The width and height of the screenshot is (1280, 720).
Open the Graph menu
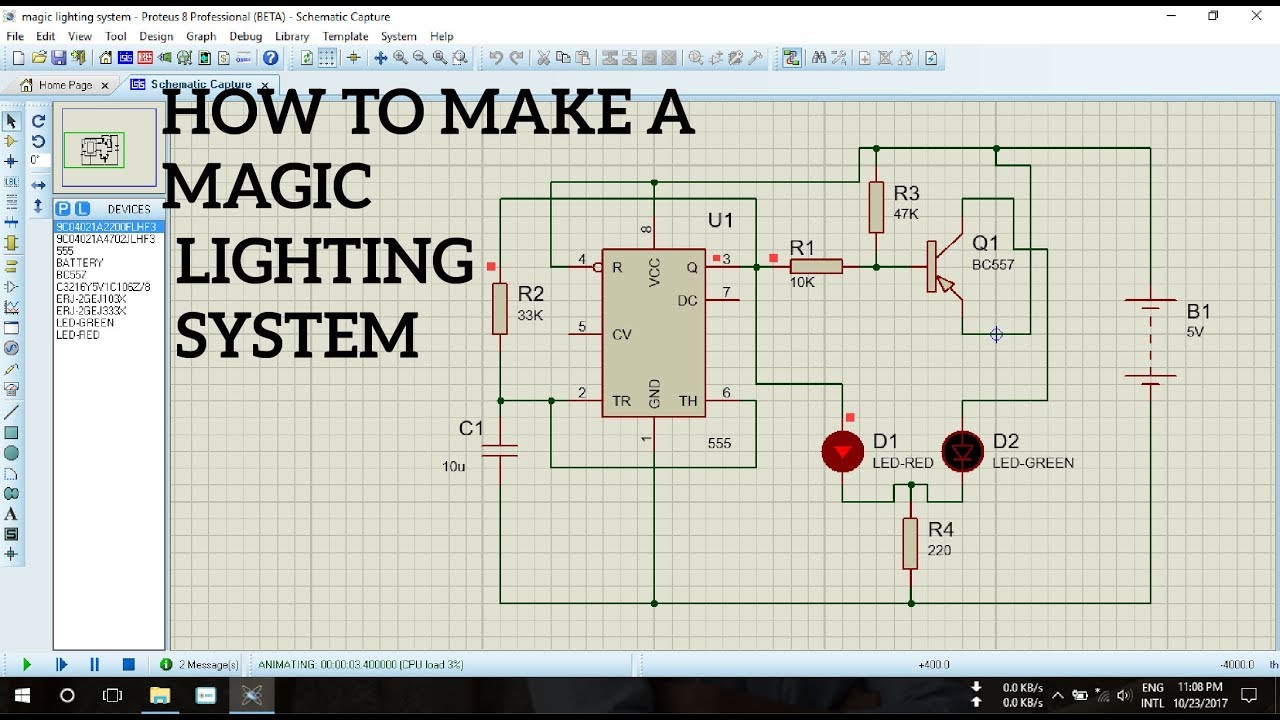tap(201, 36)
